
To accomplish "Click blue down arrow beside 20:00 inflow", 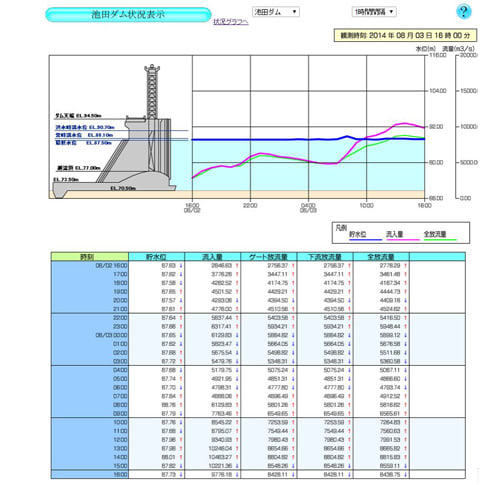I will coord(237,300).
